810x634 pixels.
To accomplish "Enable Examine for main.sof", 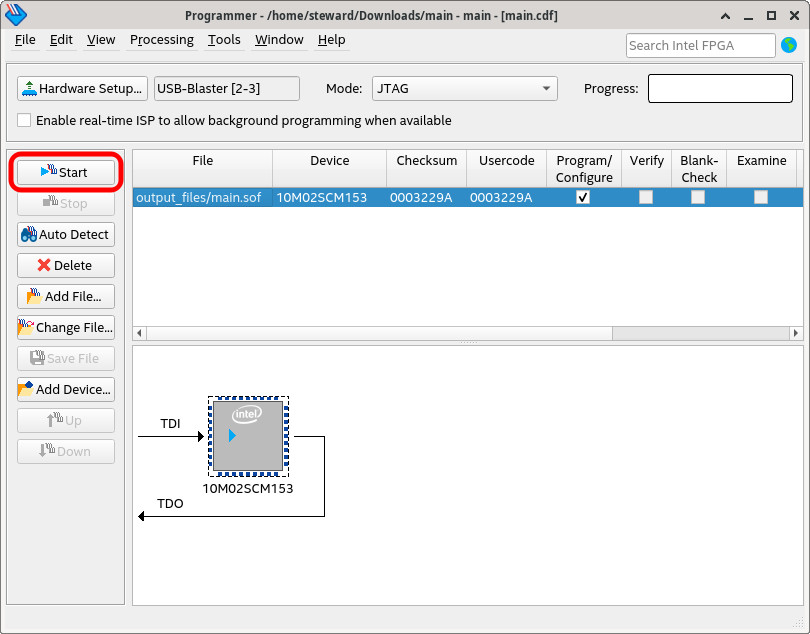I will point(760,197).
